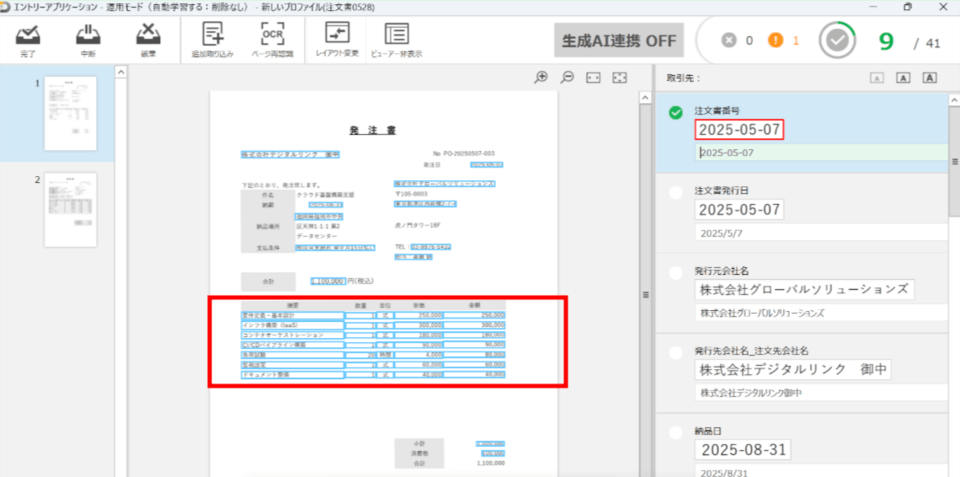
Task: Click the 摘要 table column header
Action: click(292, 305)
